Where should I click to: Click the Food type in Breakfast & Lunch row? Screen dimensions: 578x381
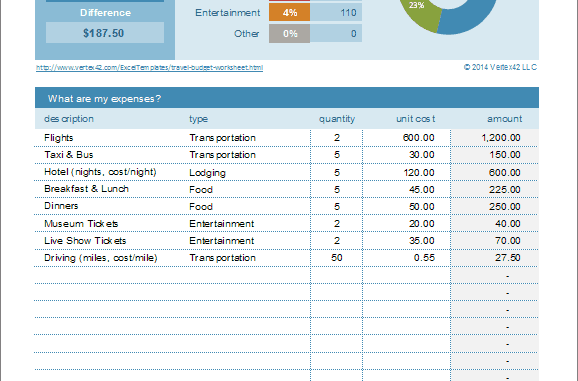201,190
